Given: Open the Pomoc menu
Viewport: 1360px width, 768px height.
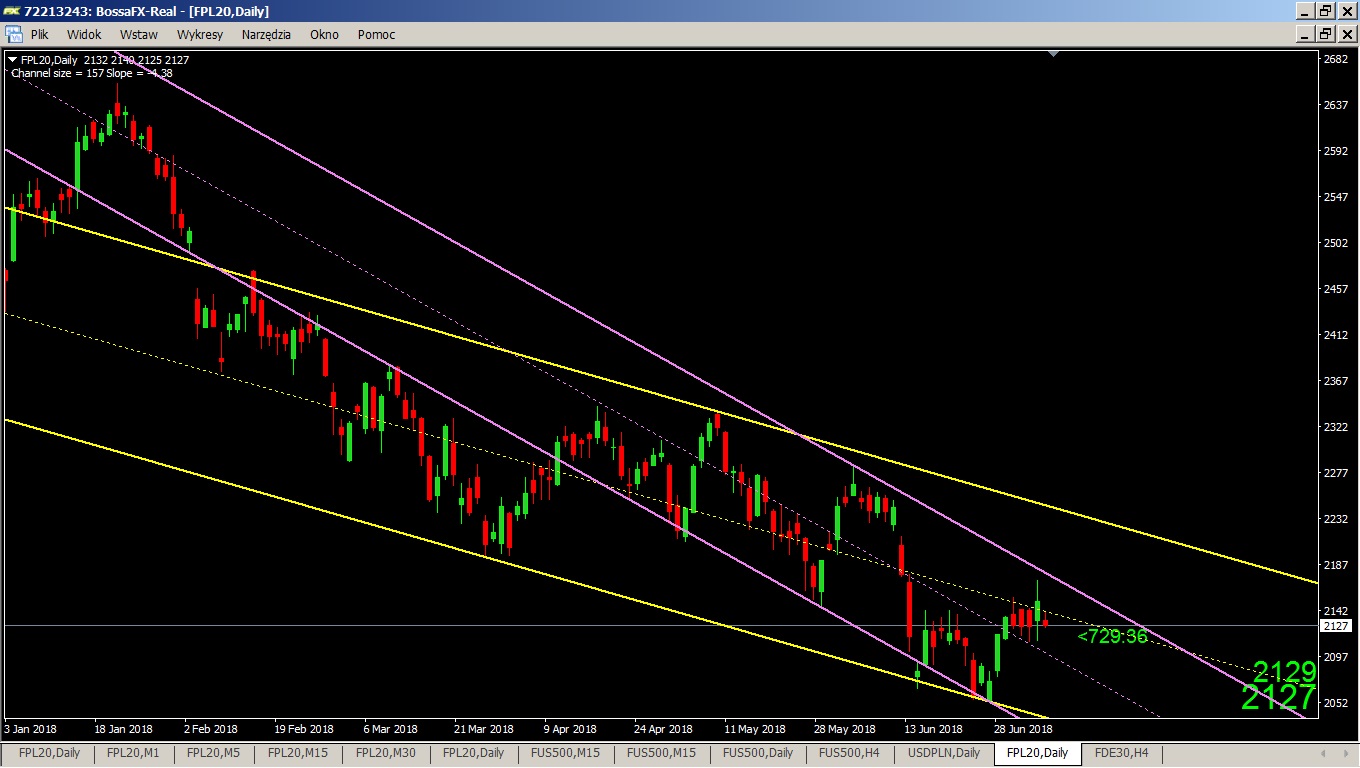Looking at the screenshot, I should coord(376,34).
